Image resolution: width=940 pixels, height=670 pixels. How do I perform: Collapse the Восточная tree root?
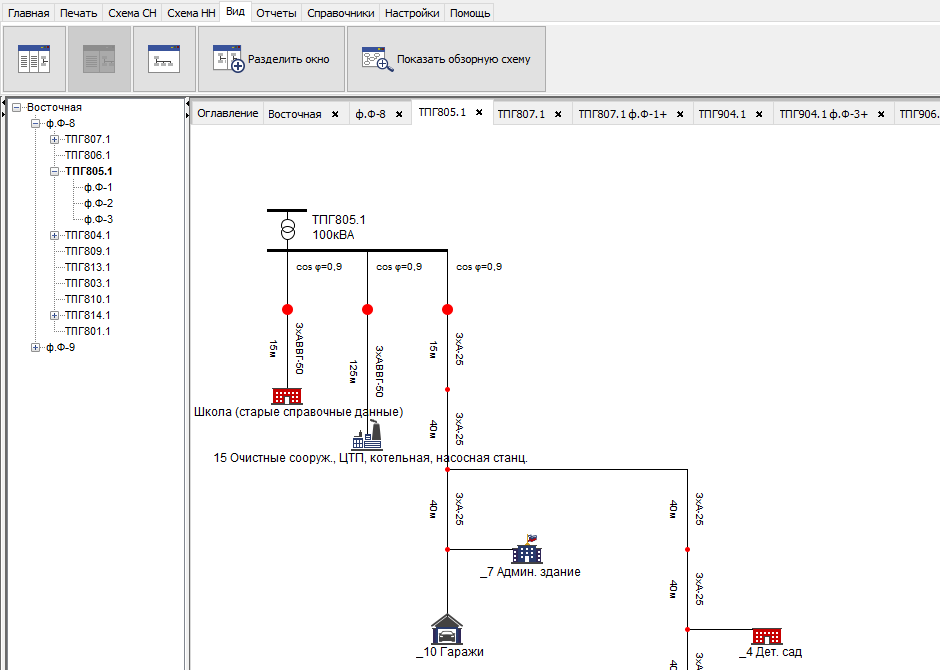pos(17,107)
